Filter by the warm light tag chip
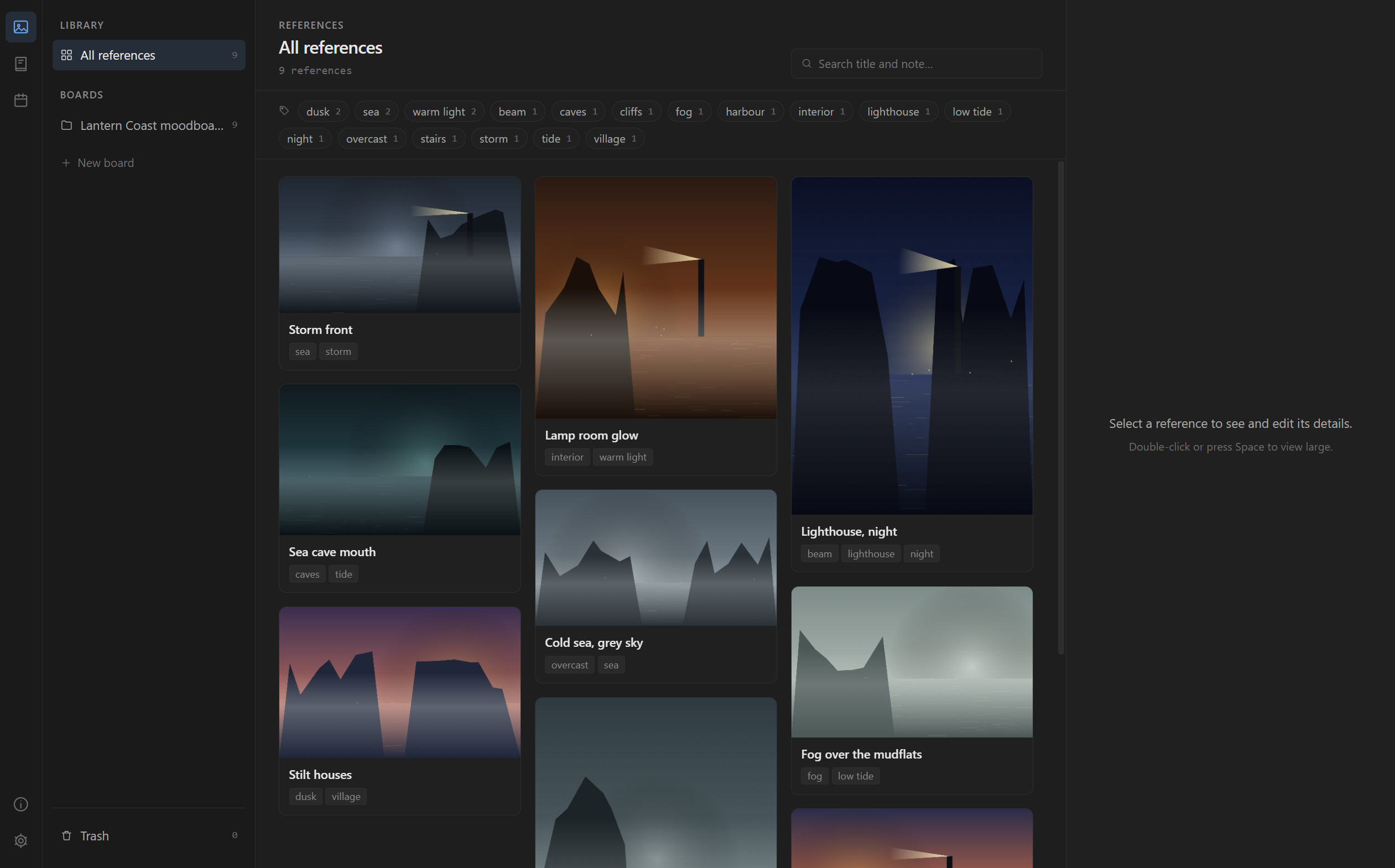This screenshot has width=1395, height=868. click(444, 111)
